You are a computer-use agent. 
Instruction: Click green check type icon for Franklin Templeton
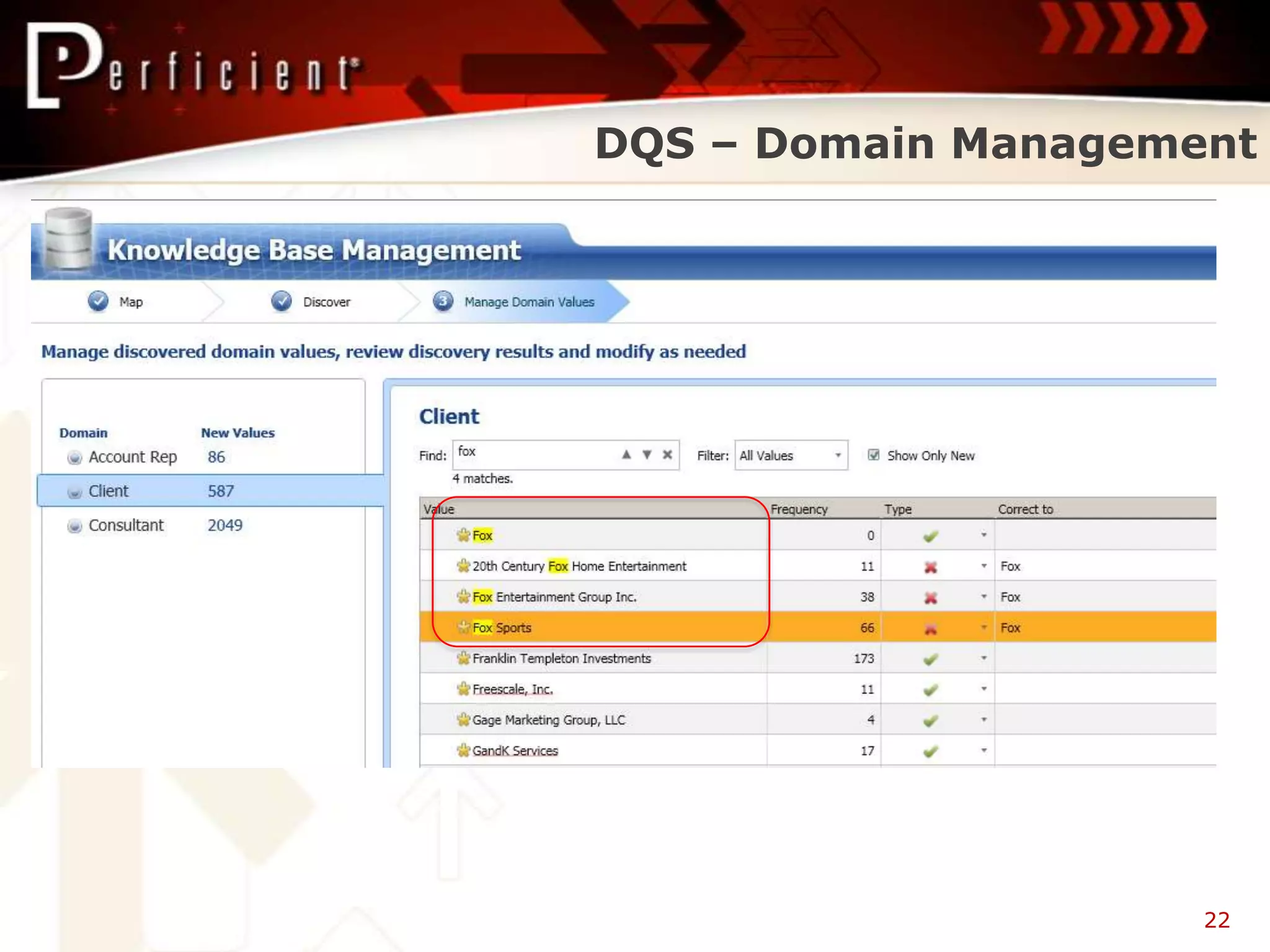coord(930,659)
